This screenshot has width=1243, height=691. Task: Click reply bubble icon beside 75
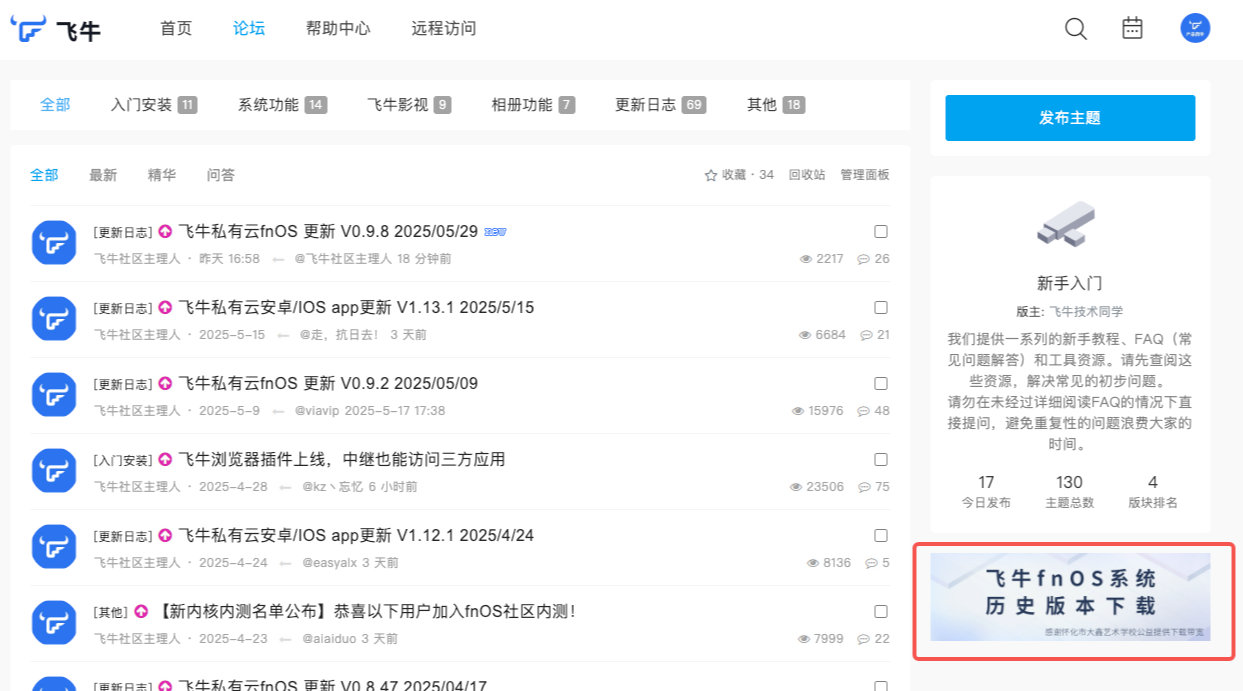pos(864,487)
